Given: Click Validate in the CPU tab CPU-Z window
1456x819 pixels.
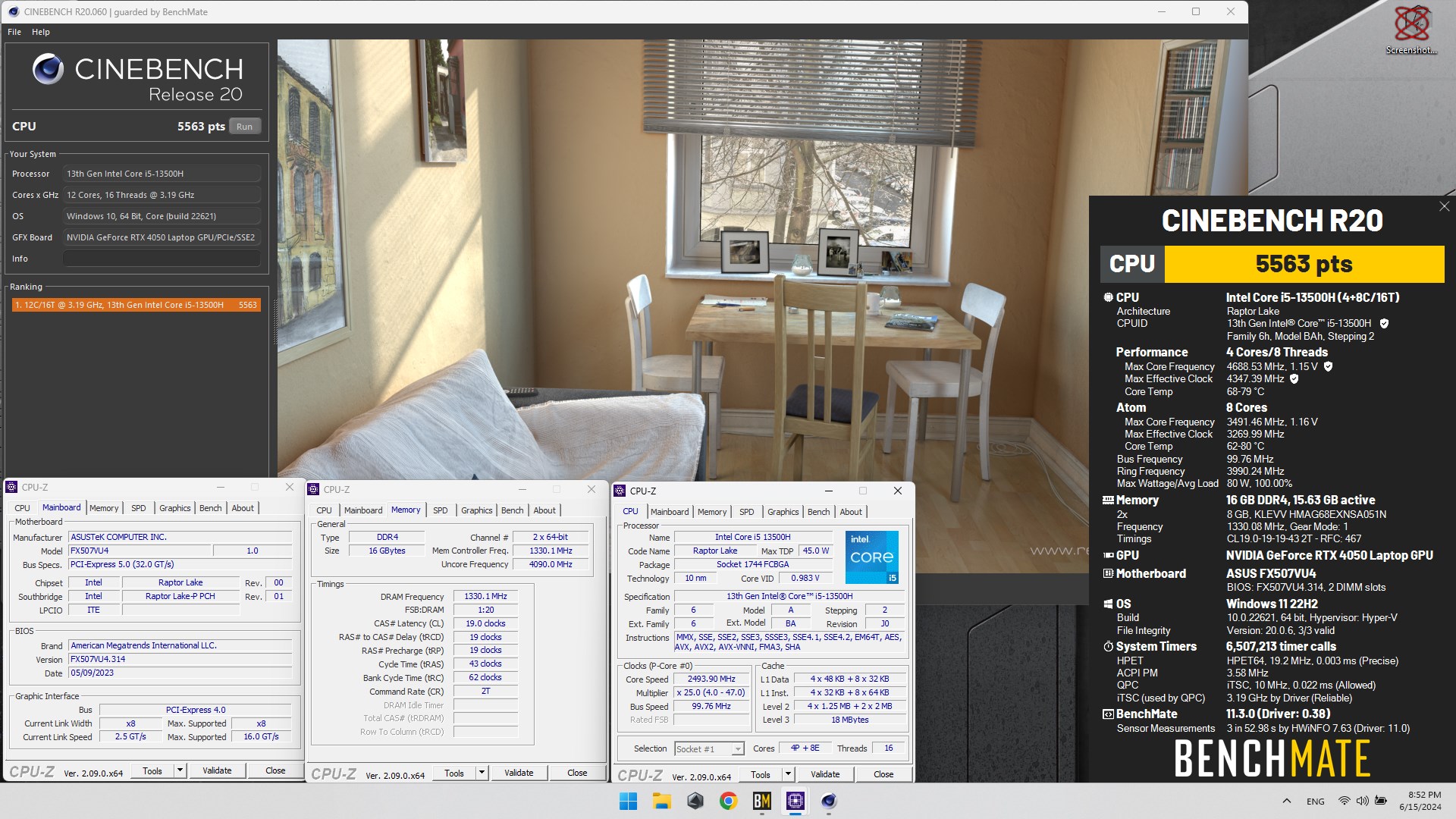Looking at the screenshot, I should coord(825,774).
